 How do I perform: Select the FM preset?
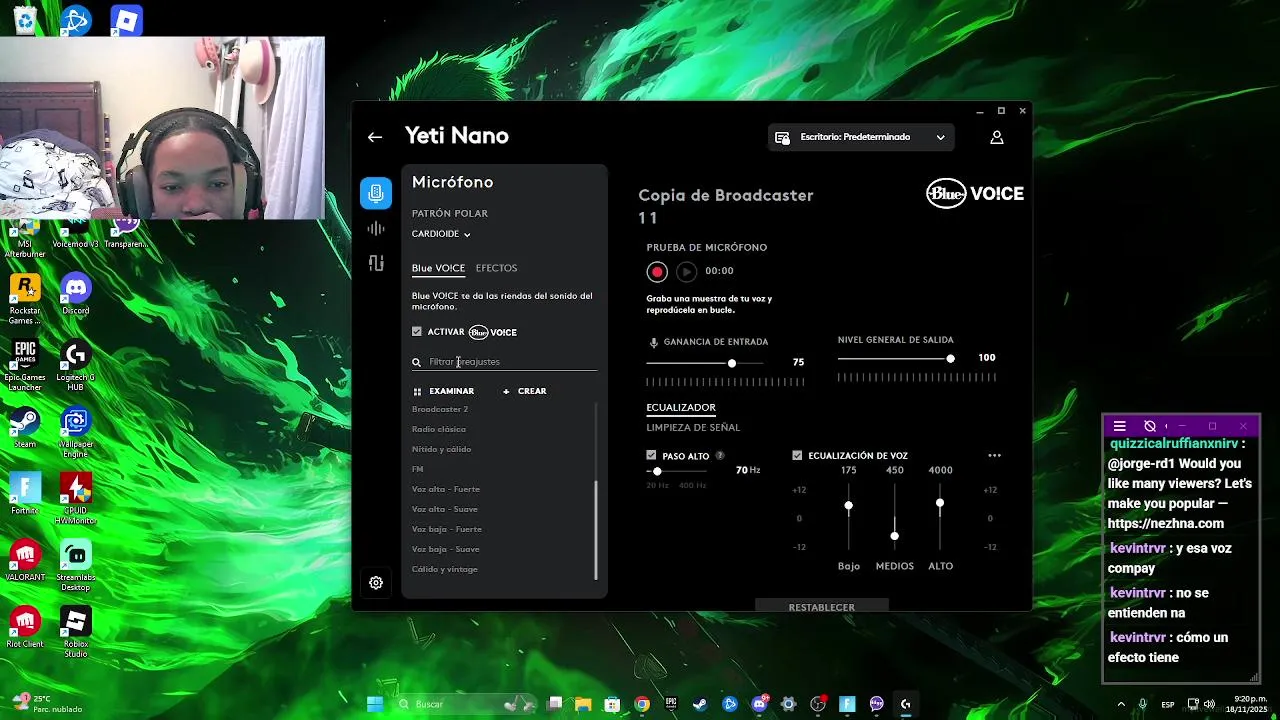(x=418, y=469)
